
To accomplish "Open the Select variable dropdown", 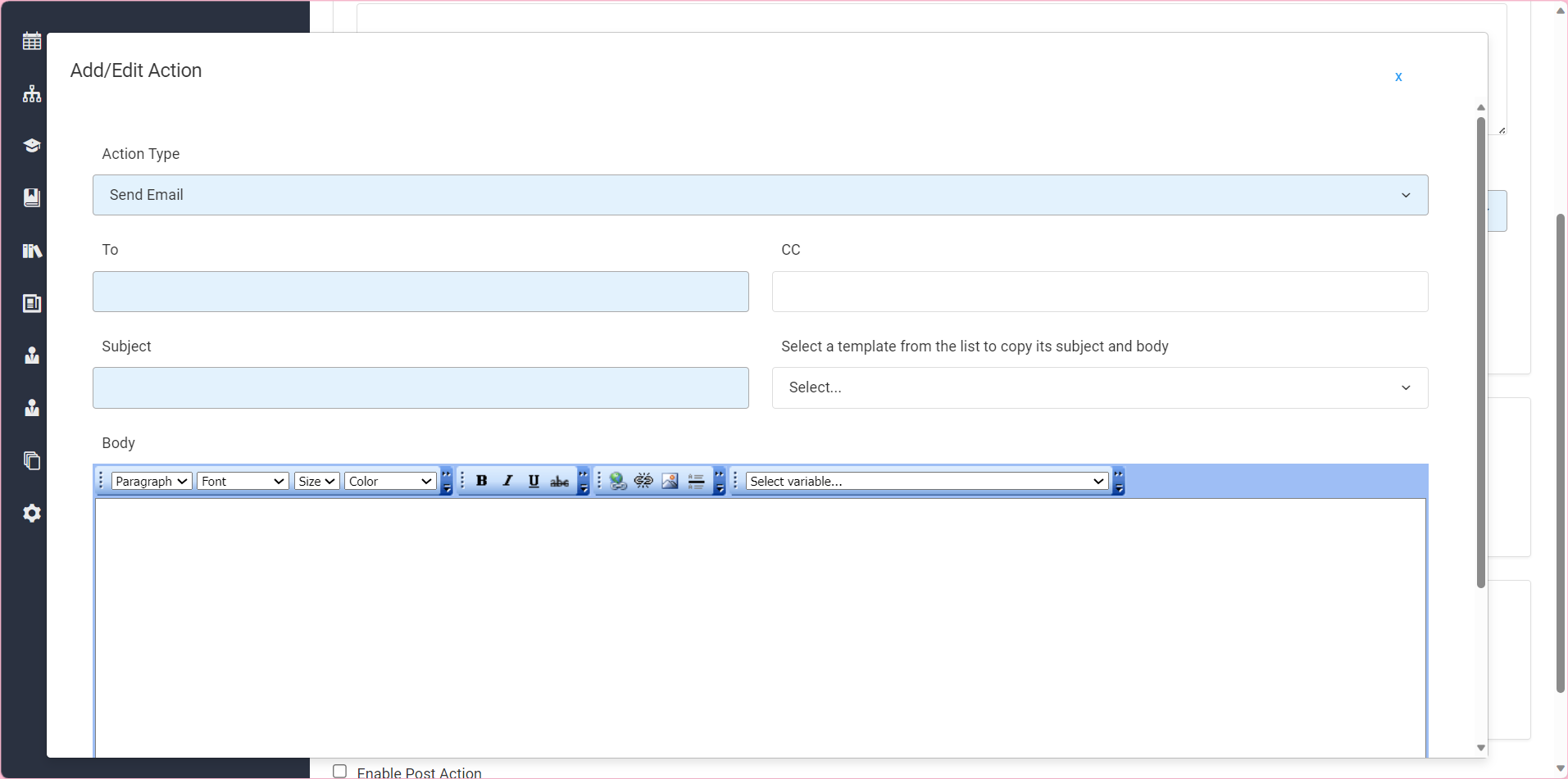I will point(927,481).
